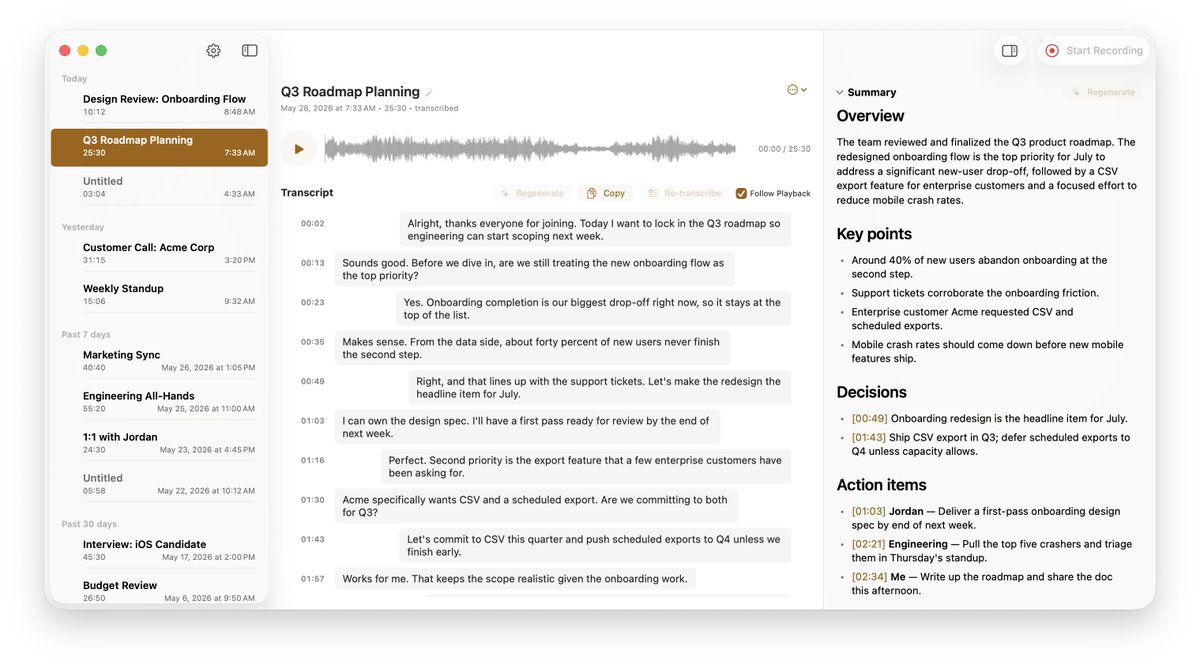1200x668 pixels.
Task: Toggle the right summary panel icon
Action: [x=1010, y=51]
